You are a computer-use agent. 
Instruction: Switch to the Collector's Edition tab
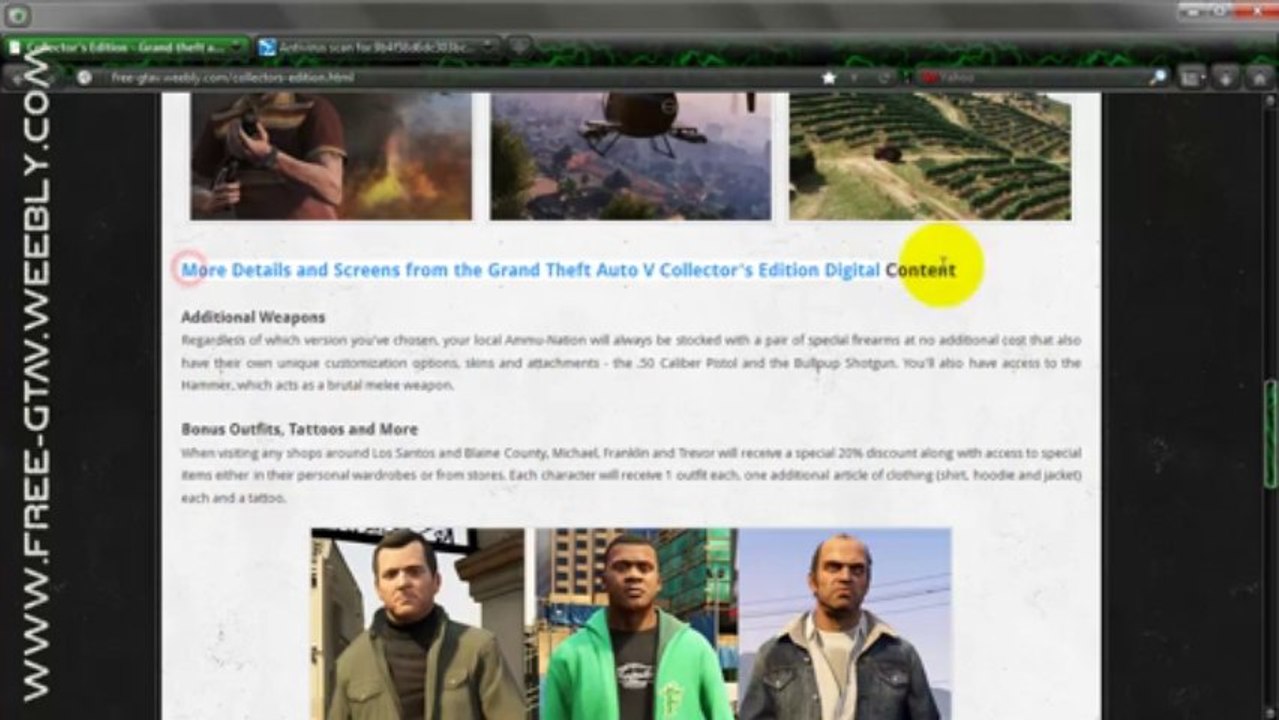[x=125, y=47]
